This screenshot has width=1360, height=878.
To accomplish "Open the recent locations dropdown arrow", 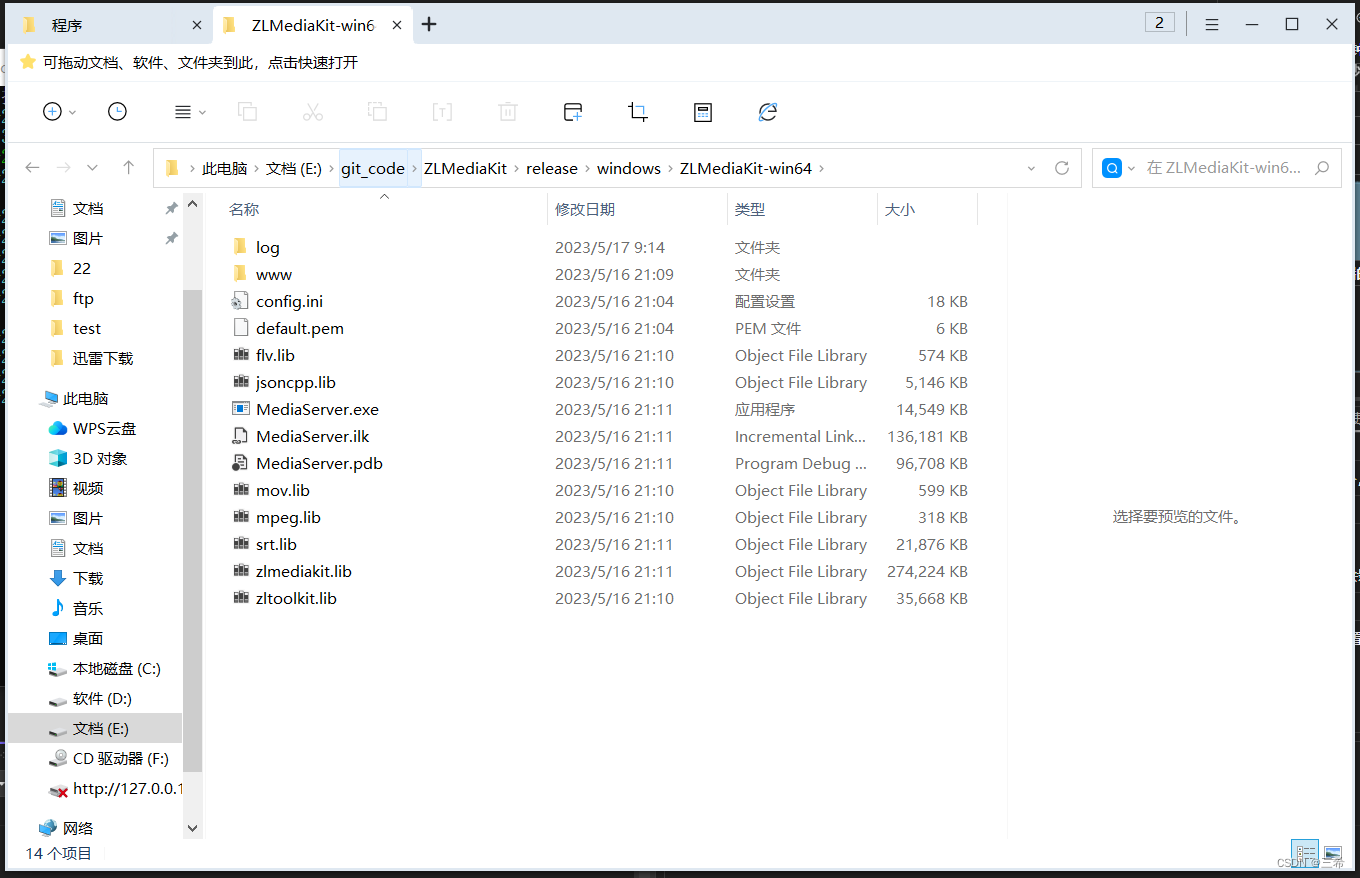I will click(93, 168).
